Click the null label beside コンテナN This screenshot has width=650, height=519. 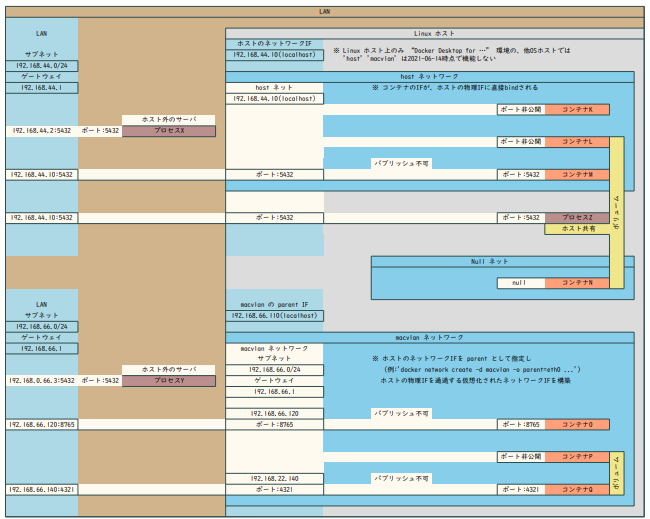519,283
